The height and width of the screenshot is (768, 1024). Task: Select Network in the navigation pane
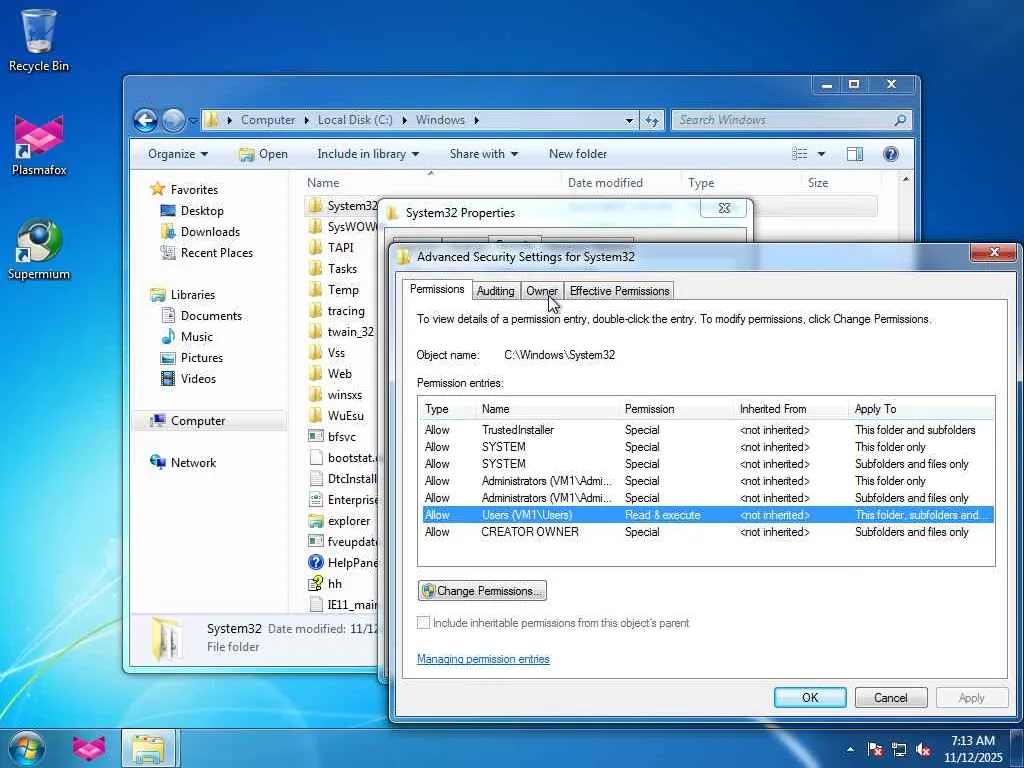pos(193,463)
